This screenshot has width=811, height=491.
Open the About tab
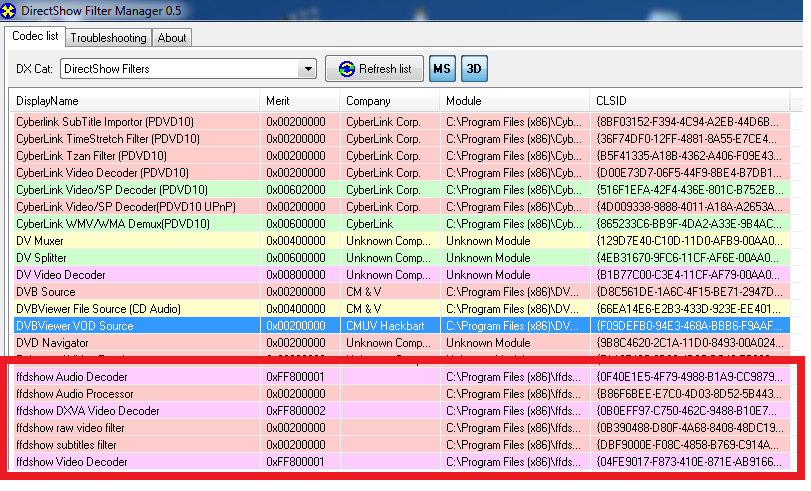point(172,38)
